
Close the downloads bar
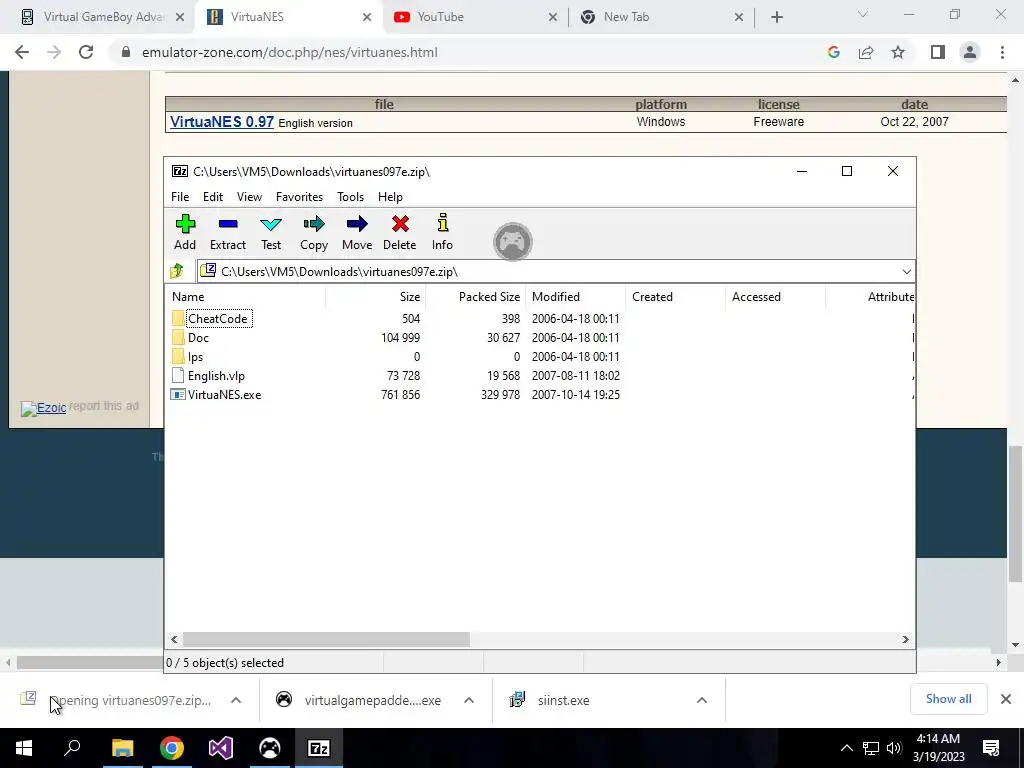tap(1006, 699)
